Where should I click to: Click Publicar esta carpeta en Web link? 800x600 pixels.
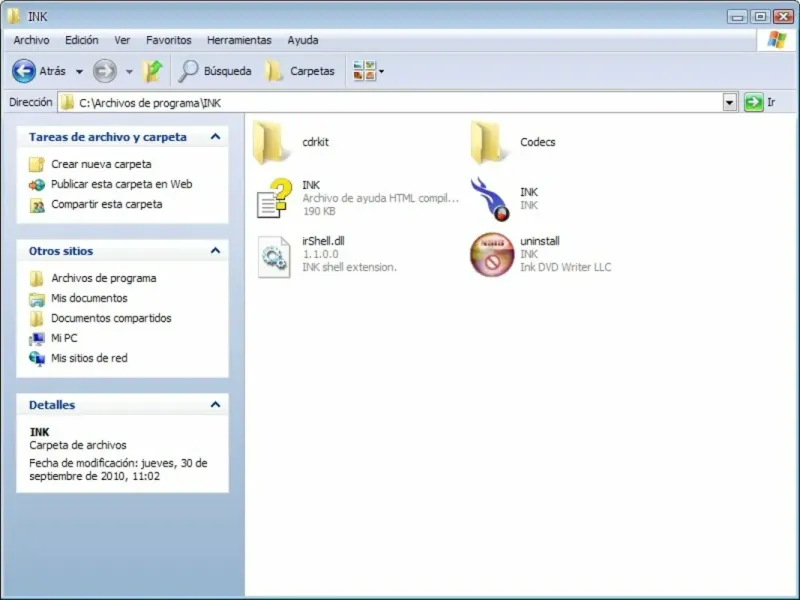click(121, 184)
